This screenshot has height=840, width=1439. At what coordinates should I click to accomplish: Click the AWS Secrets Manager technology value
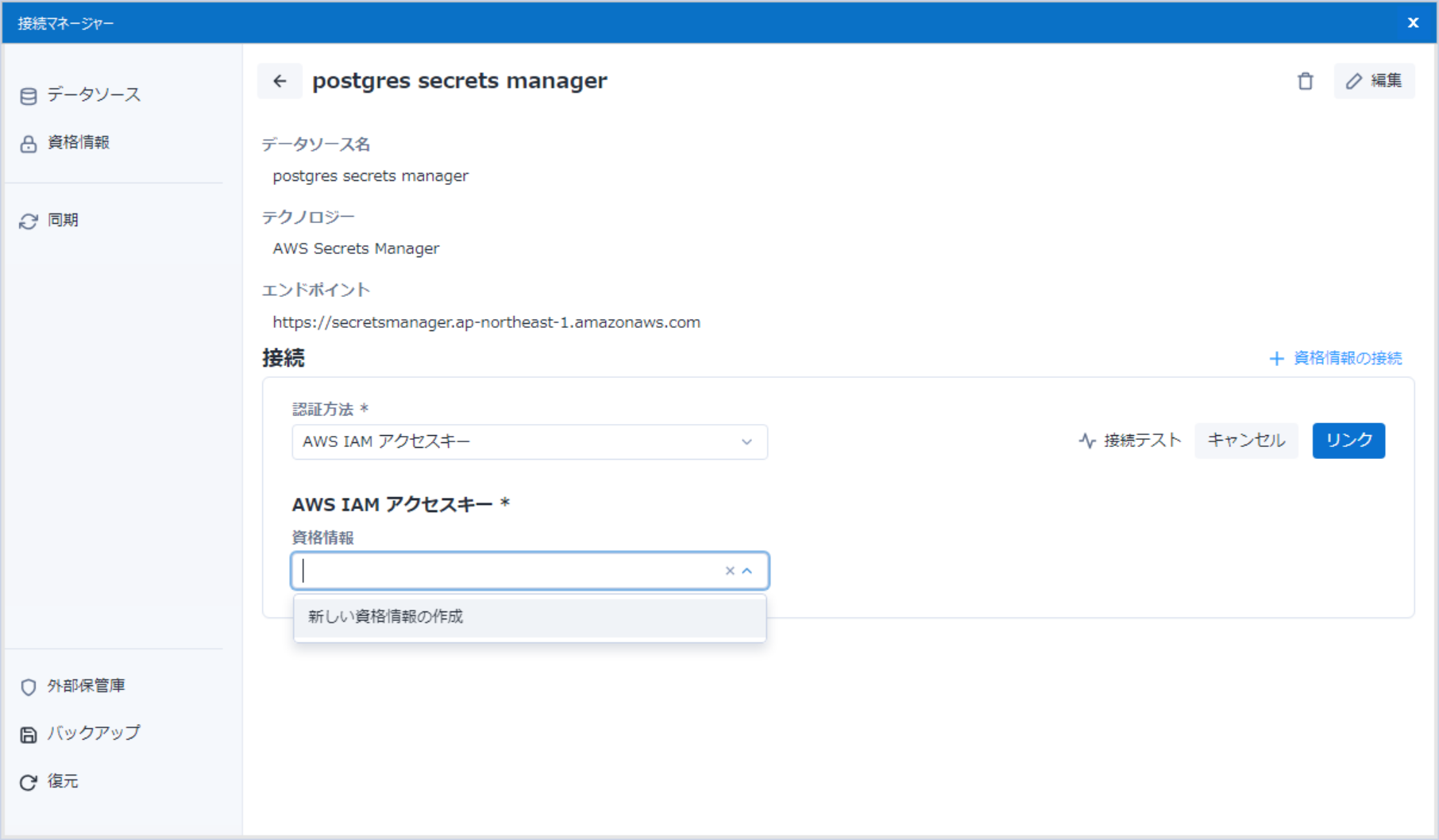point(356,249)
